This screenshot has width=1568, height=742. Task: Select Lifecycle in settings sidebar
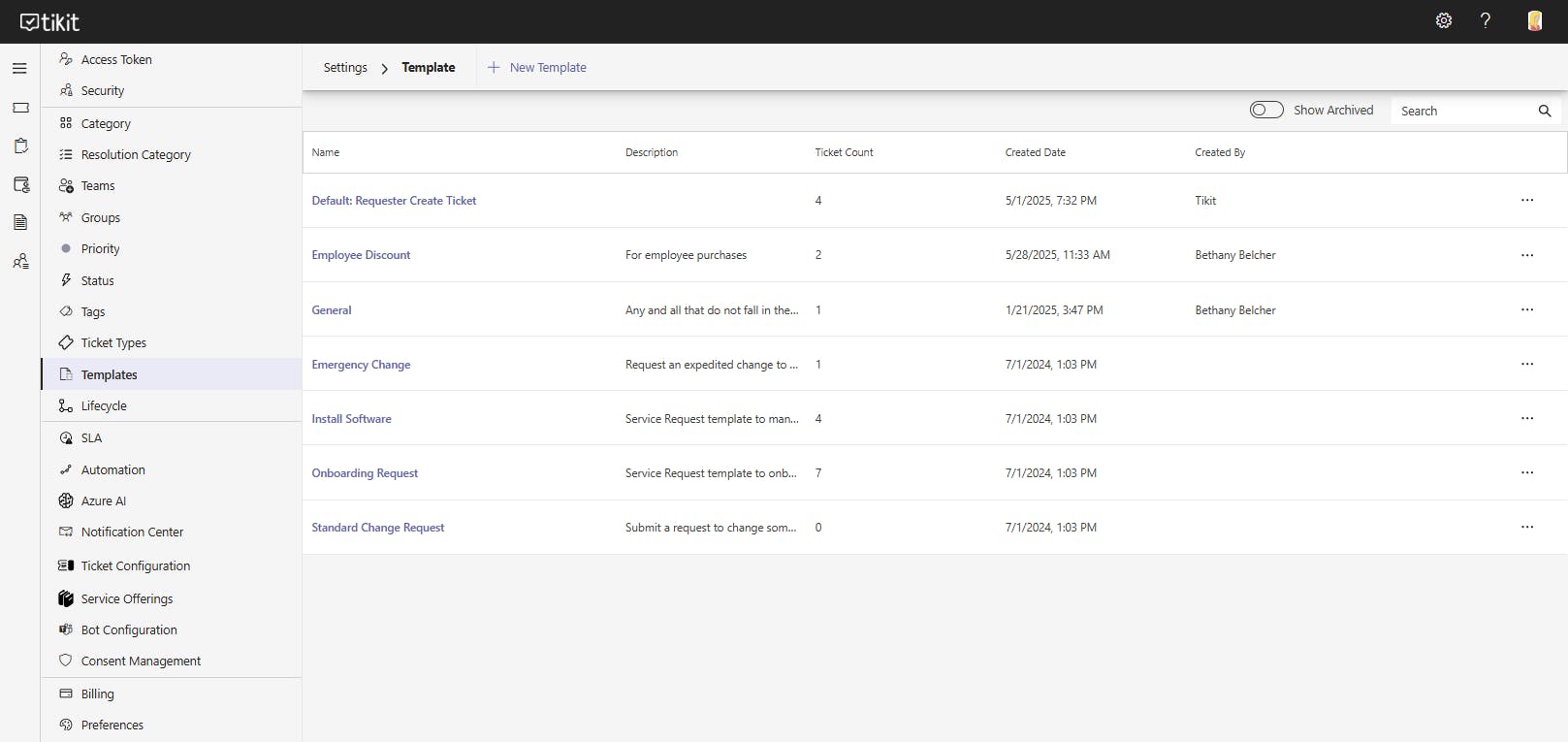[x=104, y=406]
